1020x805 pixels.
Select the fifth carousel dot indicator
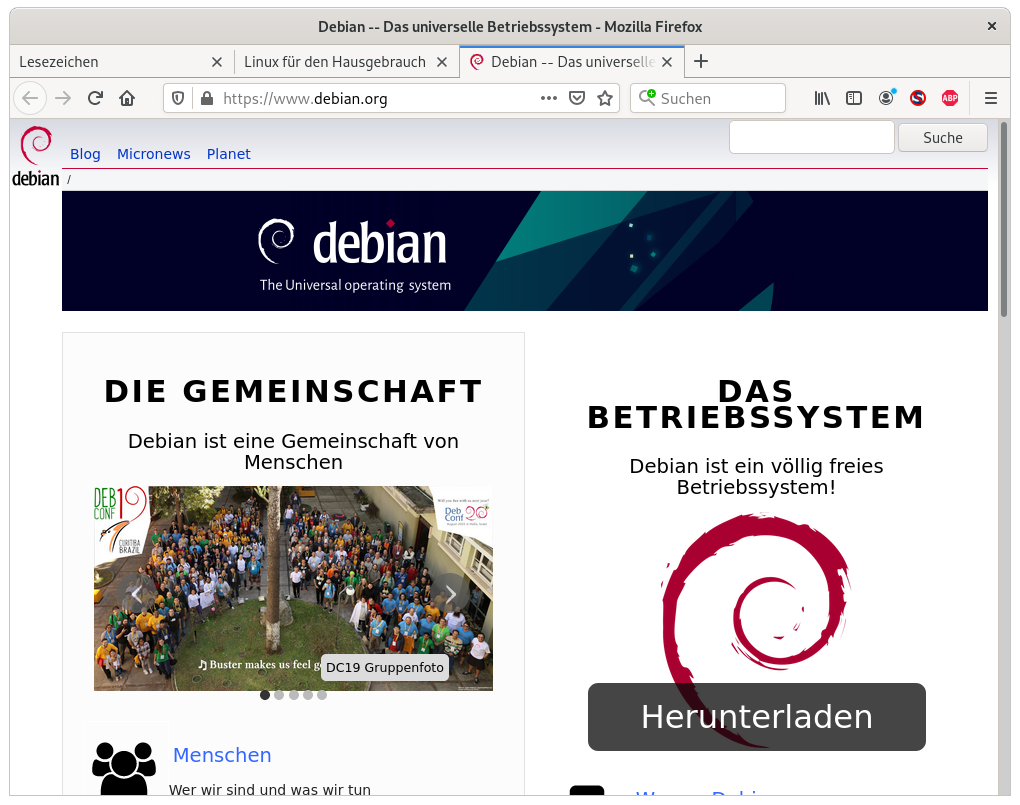point(322,695)
